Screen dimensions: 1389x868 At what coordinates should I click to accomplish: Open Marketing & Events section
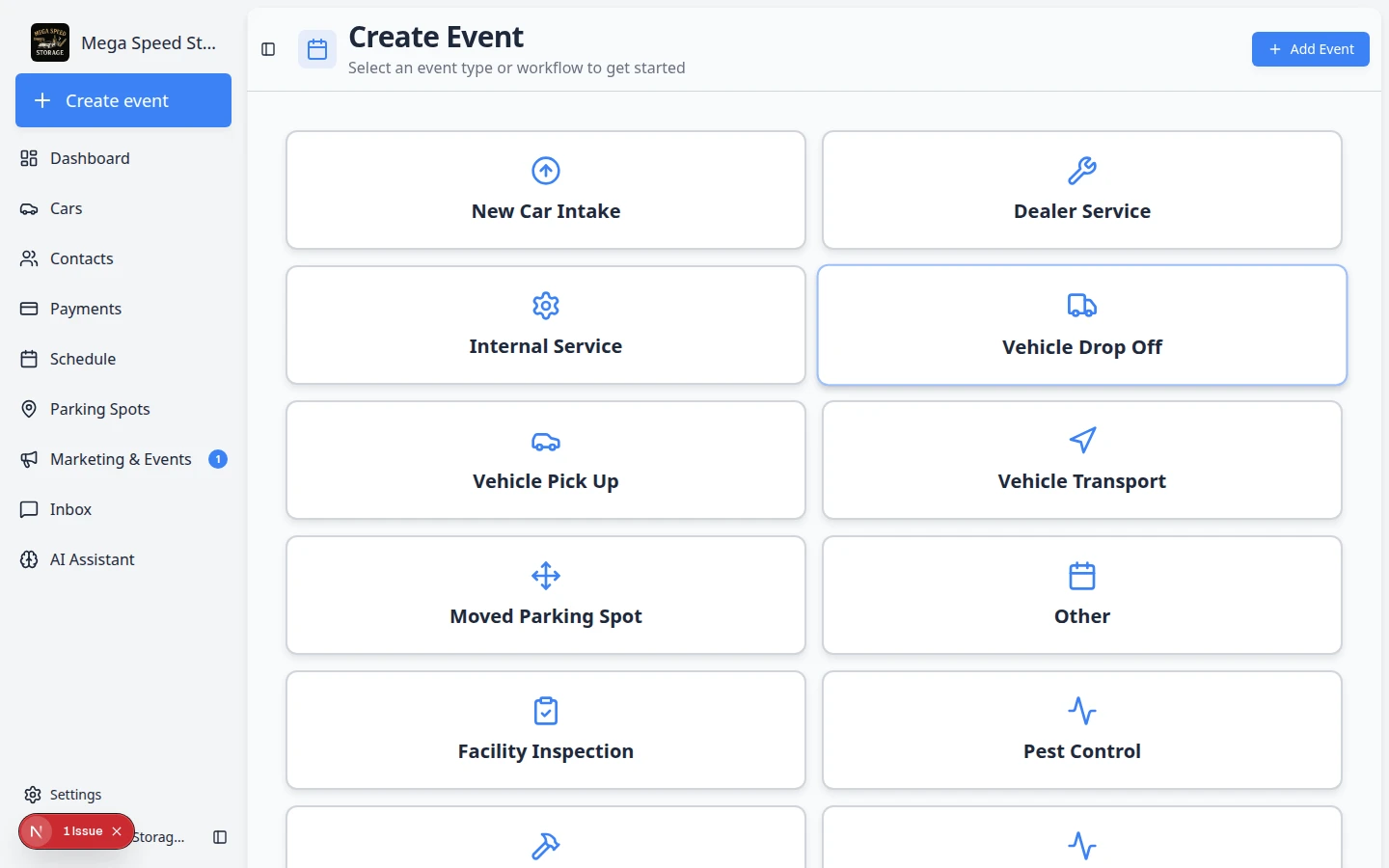(123, 459)
